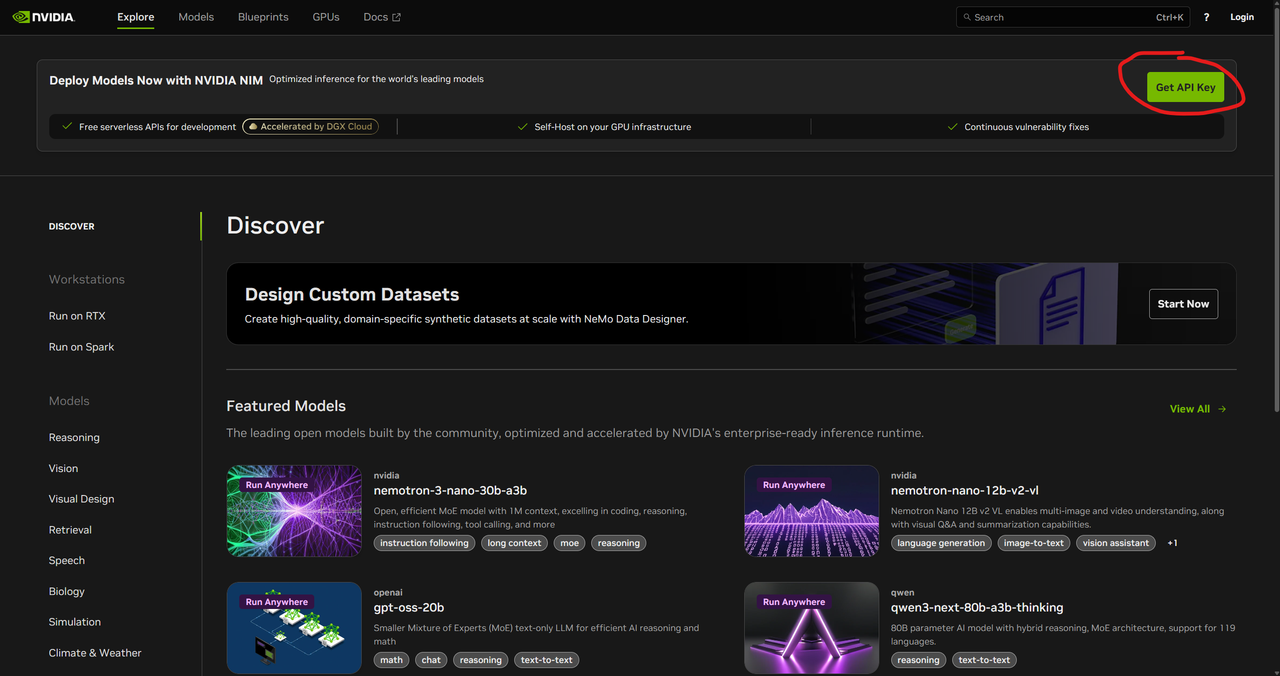
Task: Select the Reasoning models category
Action: pyautogui.click(x=74, y=438)
